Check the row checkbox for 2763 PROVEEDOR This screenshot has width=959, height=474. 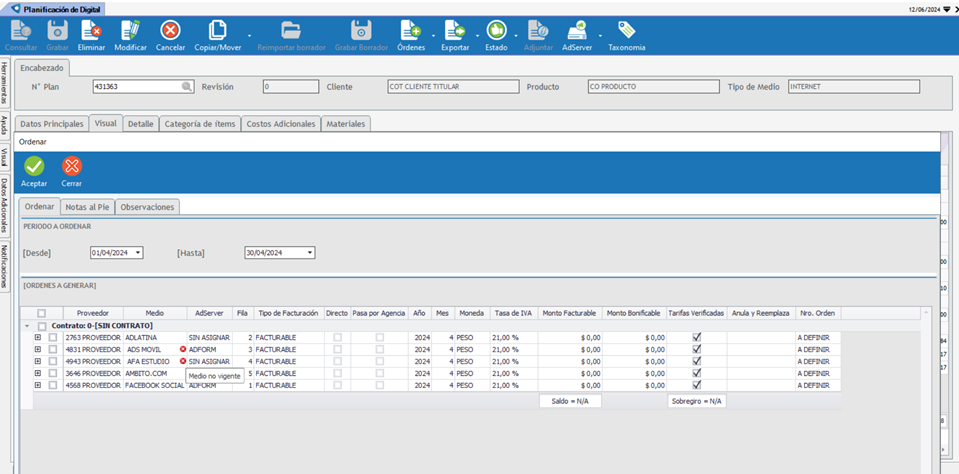pos(53,337)
